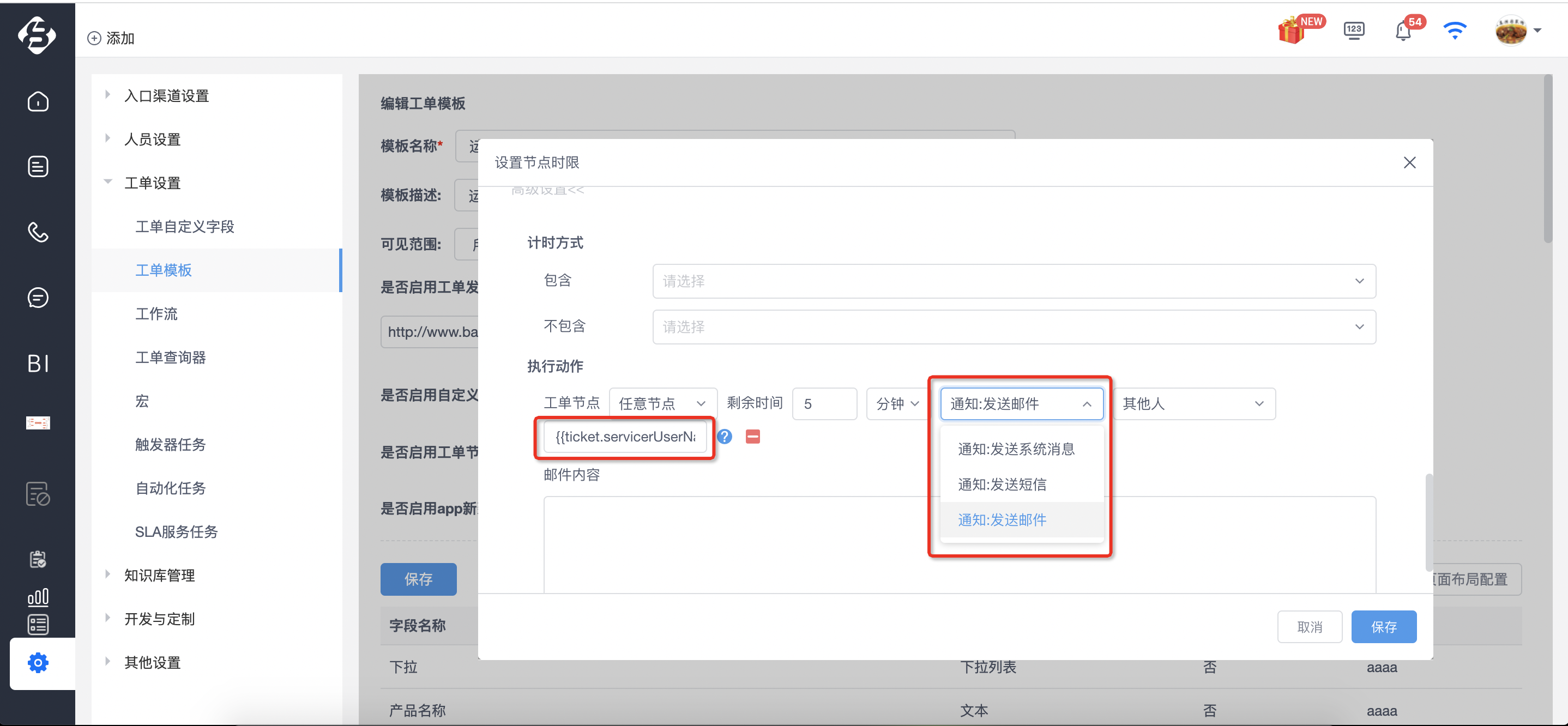
Task: Open the 其他人 recipient dropdown
Action: click(1193, 403)
